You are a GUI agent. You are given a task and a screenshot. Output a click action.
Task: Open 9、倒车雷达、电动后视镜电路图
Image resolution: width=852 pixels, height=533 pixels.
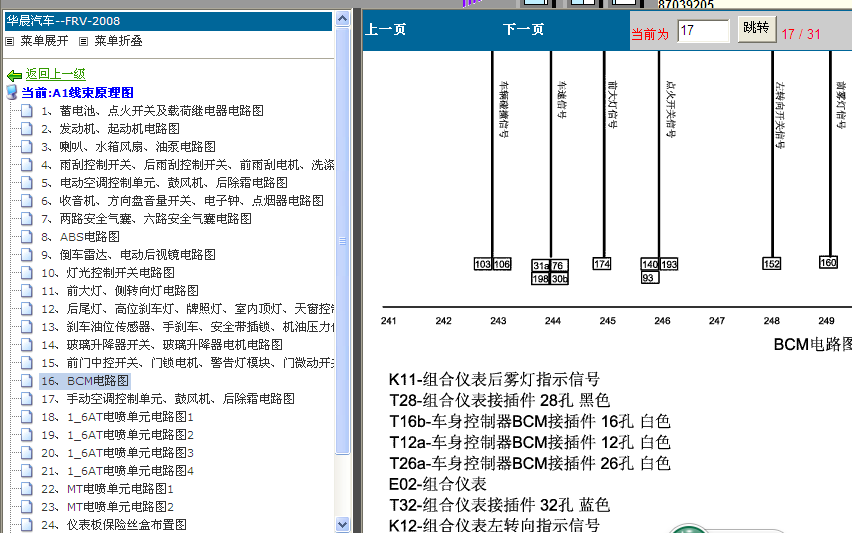128,255
